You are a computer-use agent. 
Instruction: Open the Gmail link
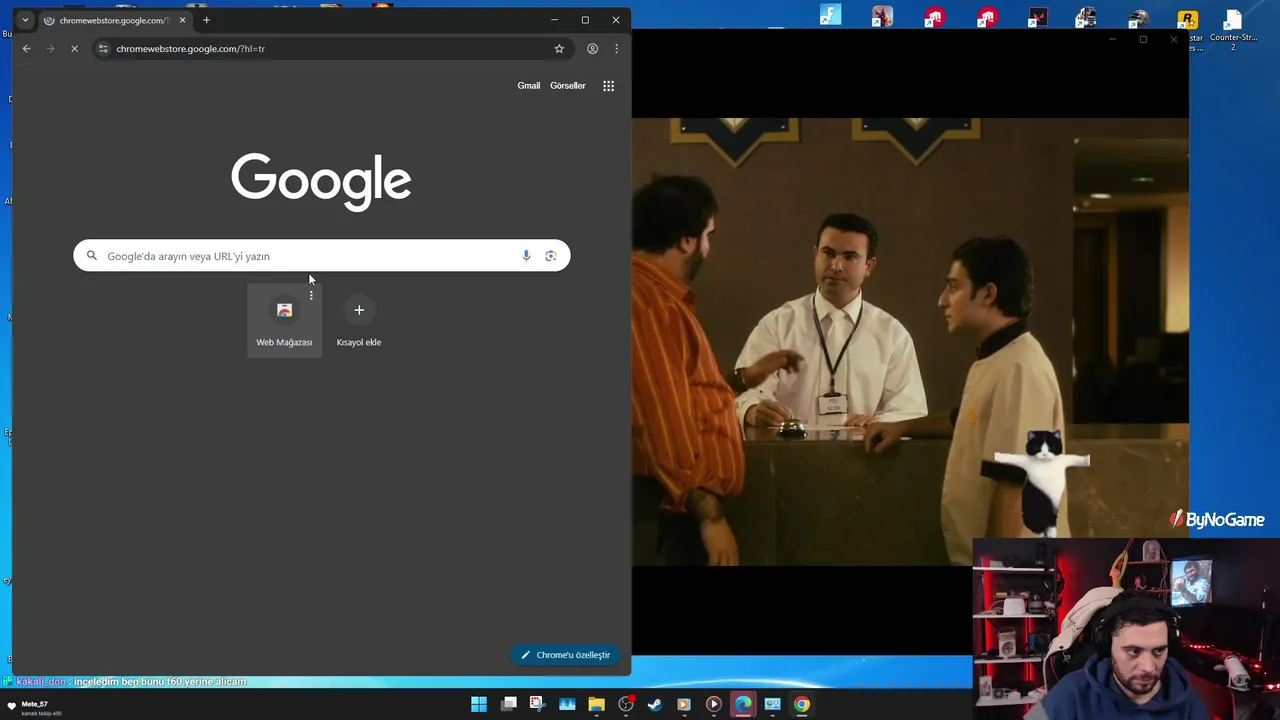[x=528, y=86]
